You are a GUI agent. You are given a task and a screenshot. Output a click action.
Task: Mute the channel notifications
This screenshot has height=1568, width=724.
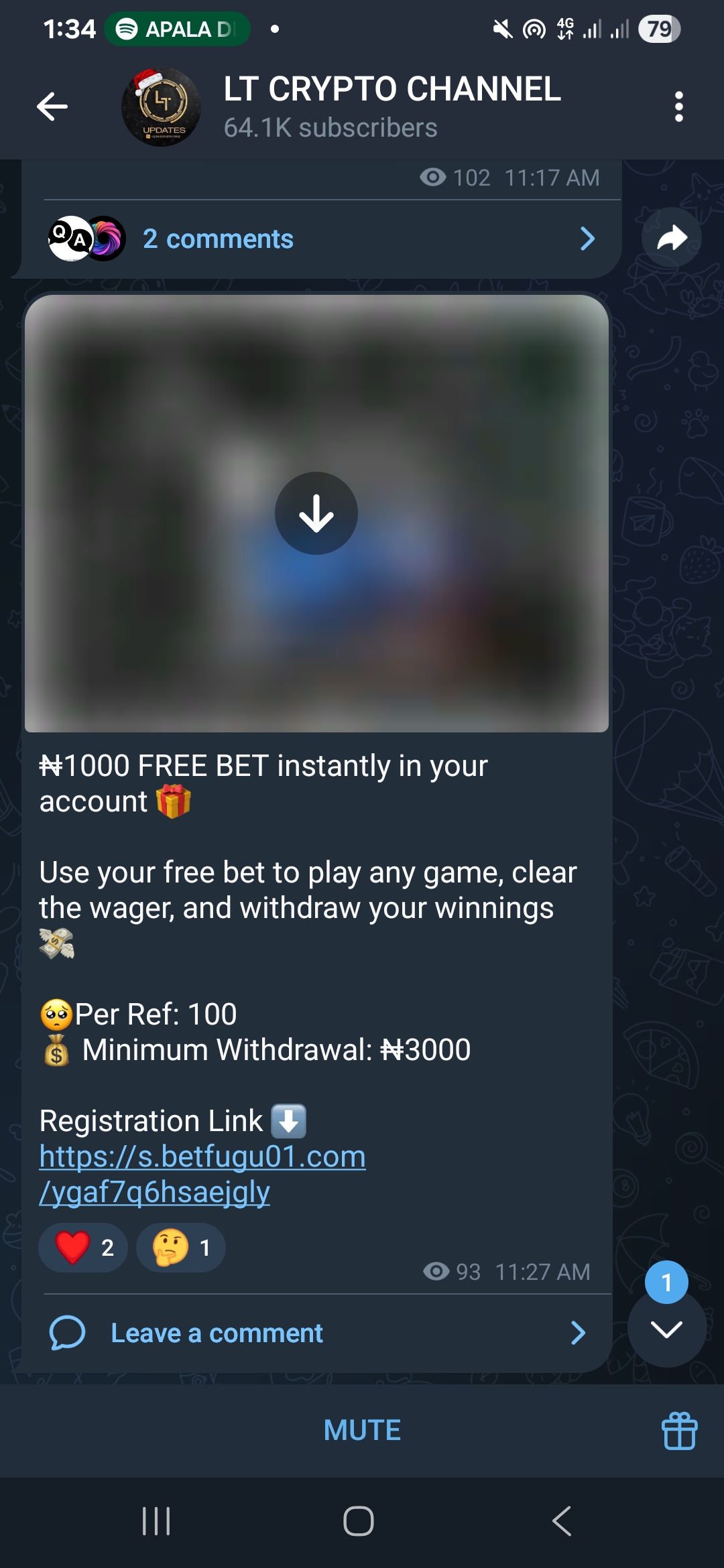362,1430
